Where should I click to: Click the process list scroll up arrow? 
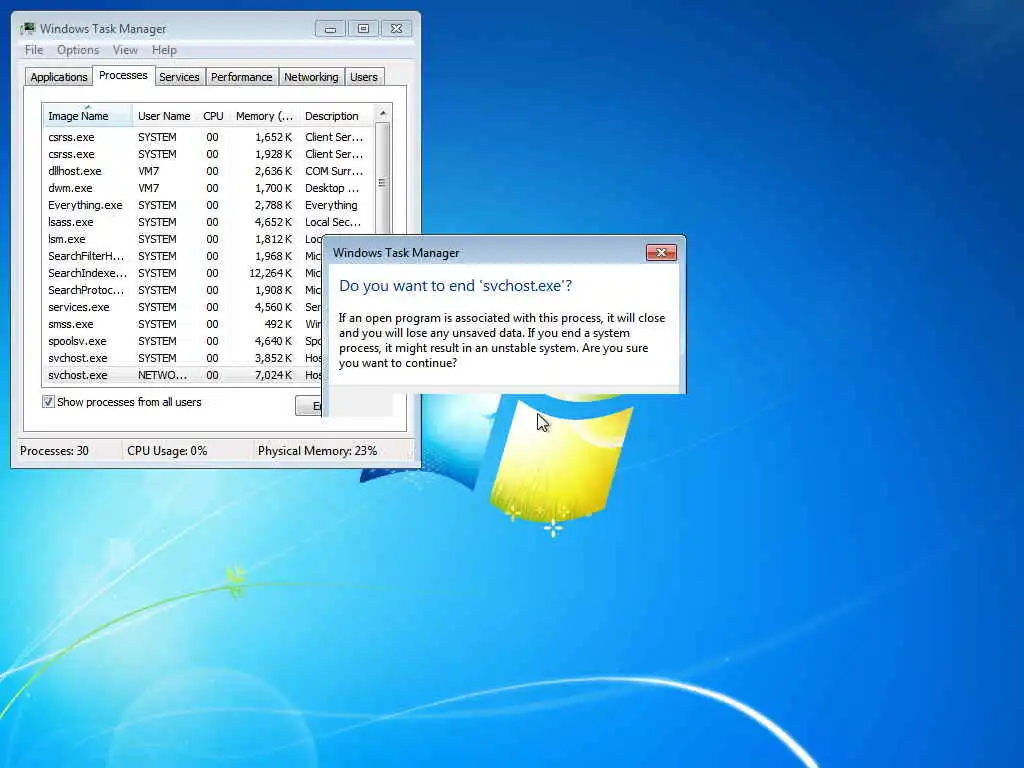(x=383, y=114)
